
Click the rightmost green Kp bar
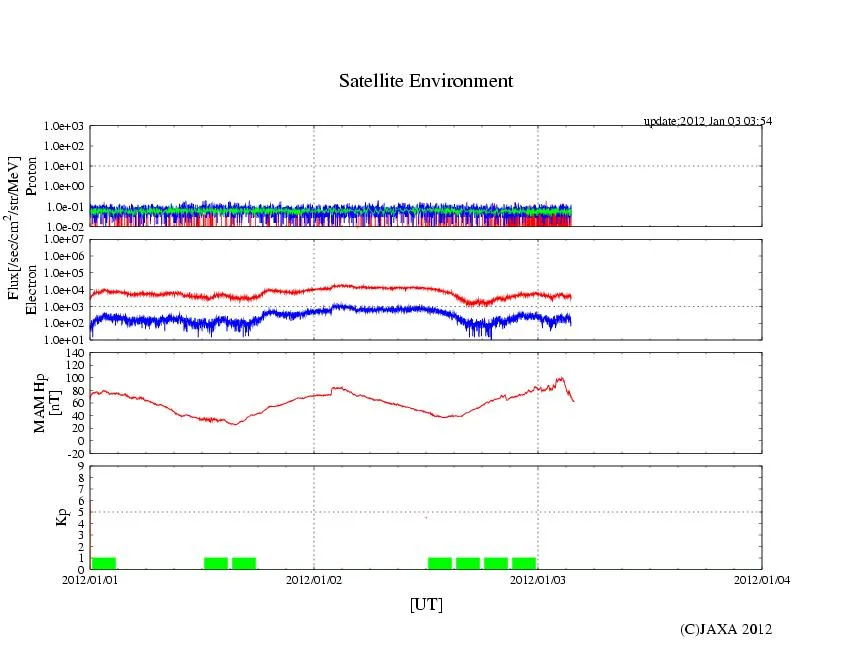(x=524, y=563)
